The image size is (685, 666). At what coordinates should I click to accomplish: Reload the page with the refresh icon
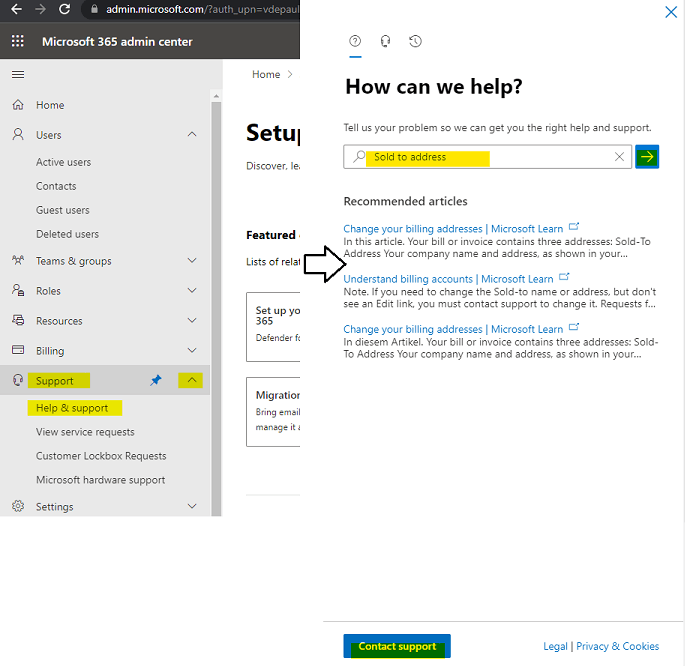(65, 9)
